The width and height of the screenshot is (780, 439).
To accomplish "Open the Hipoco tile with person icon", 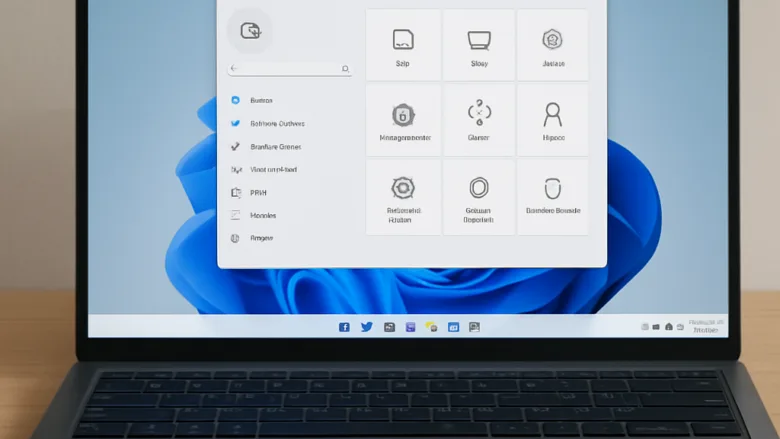I will click(x=553, y=120).
